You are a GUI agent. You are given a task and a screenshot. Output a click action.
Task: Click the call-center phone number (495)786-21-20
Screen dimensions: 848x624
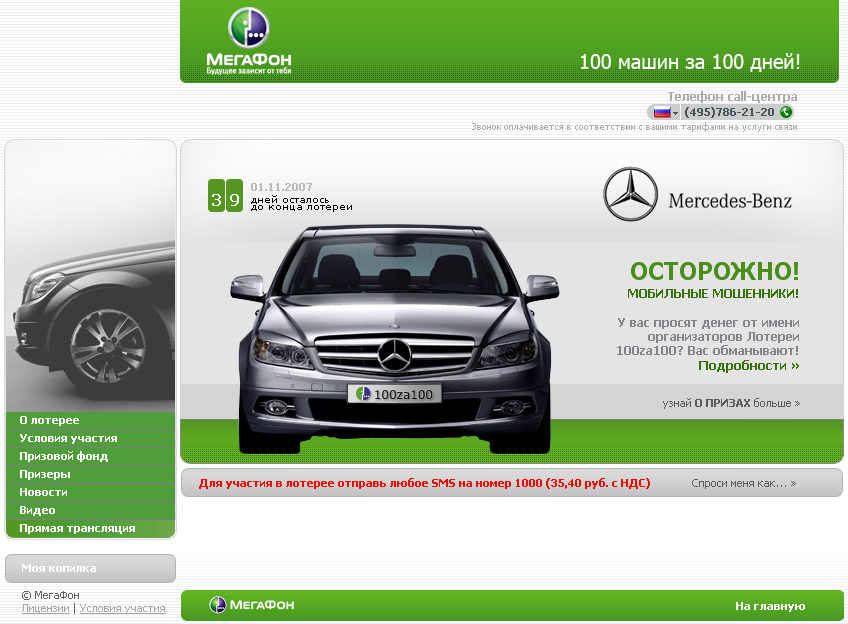pos(729,112)
